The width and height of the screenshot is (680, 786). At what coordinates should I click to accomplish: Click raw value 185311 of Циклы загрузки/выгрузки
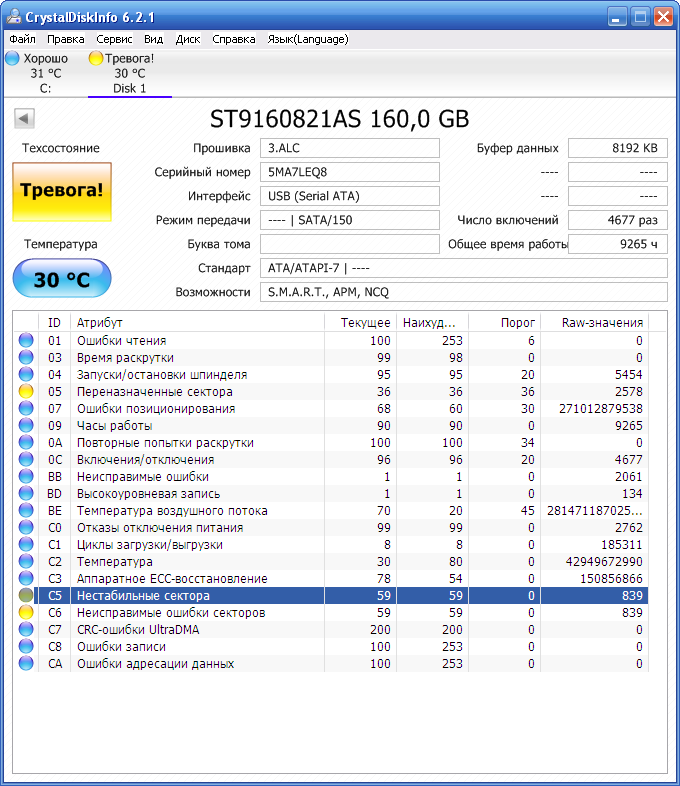click(x=621, y=544)
